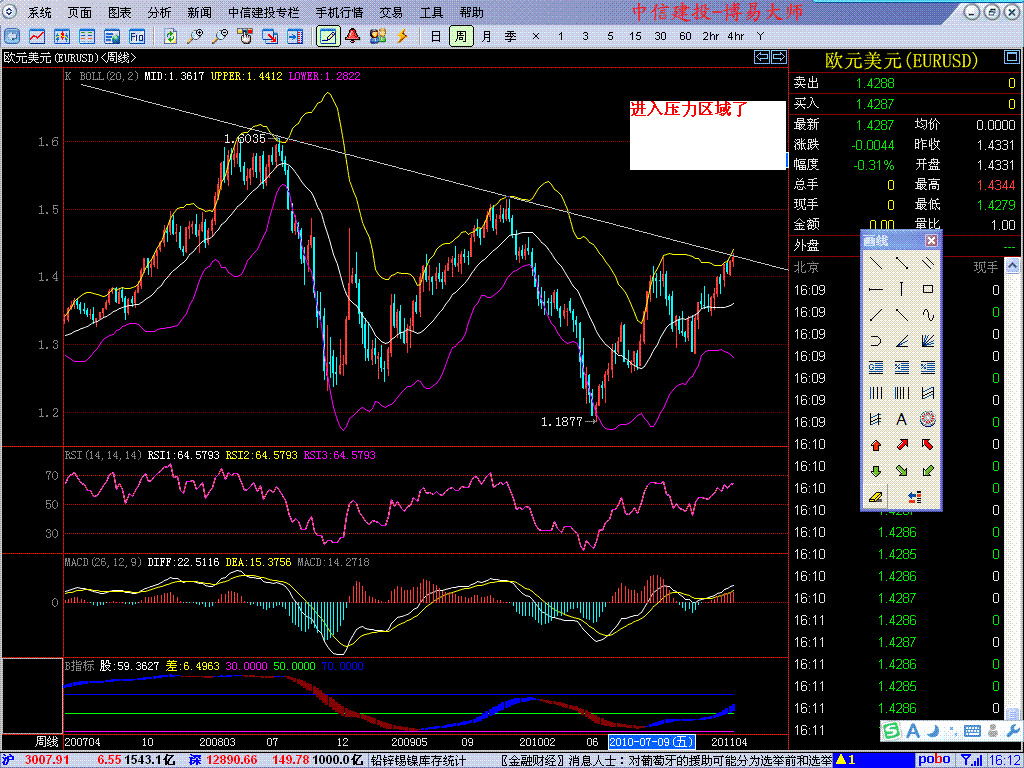The width and height of the screenshot is (1024, 768).
Task: Open the 中信建投专栏 menu
Action: (x=264, y=12)
